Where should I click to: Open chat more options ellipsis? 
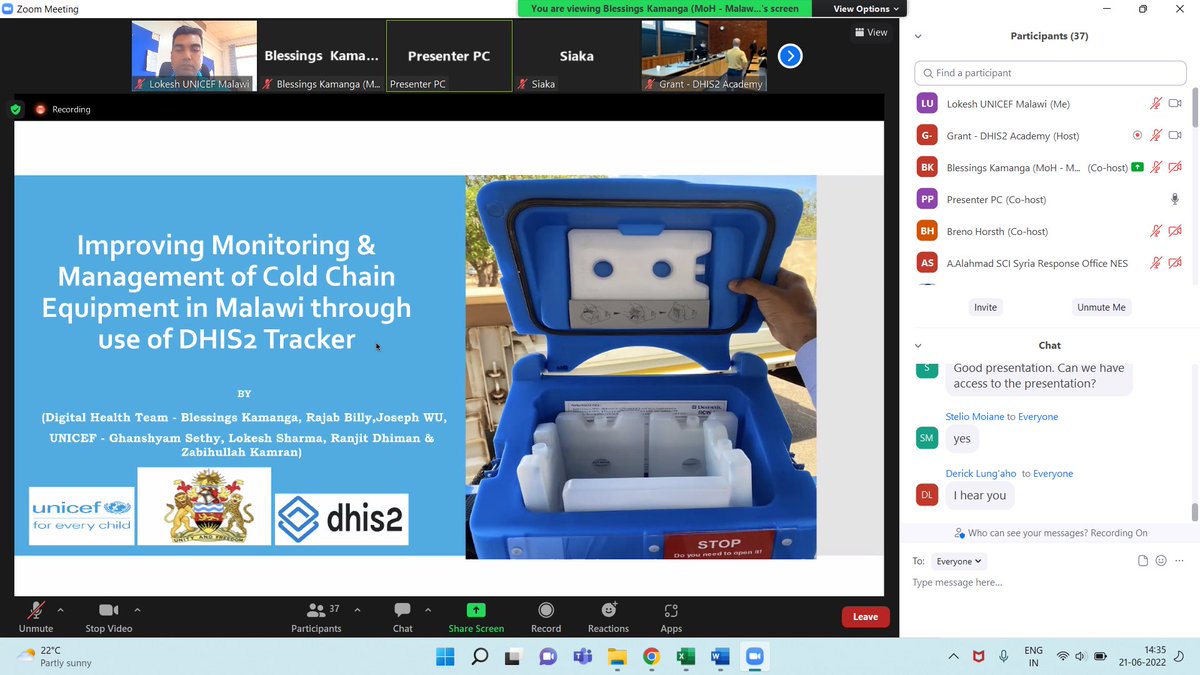pos(1178,562)
